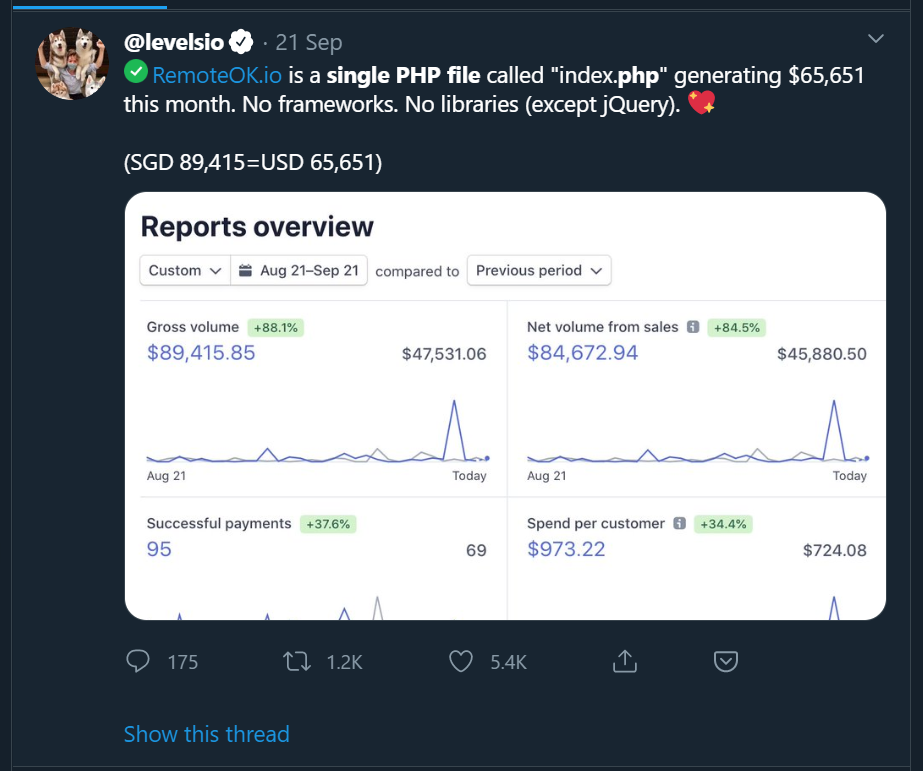This screenshot has width=923, height=771.
Task: Click the info icon near Spend per customer
Action: pos(679,523)
